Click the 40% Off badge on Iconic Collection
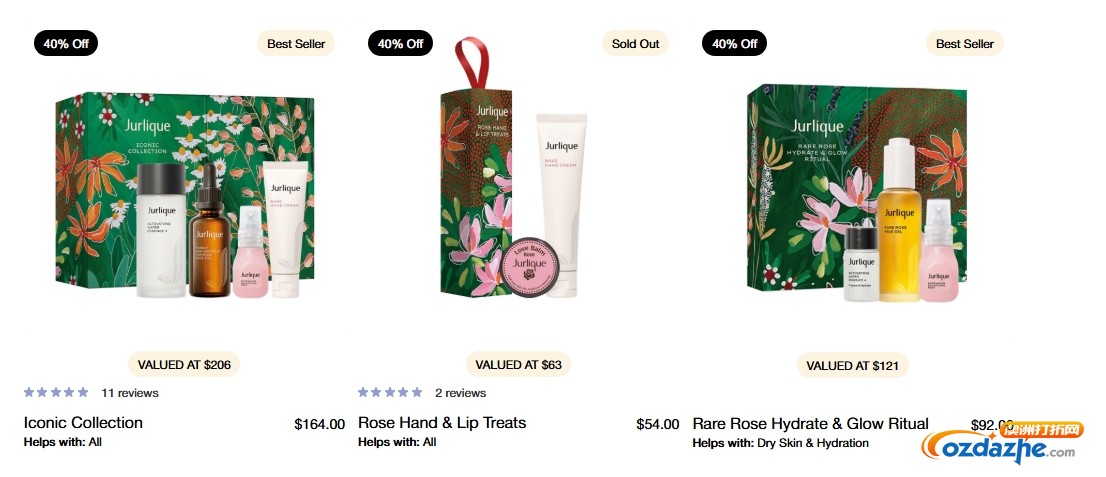Screen dimensions: 1106x477 point(66,44)
